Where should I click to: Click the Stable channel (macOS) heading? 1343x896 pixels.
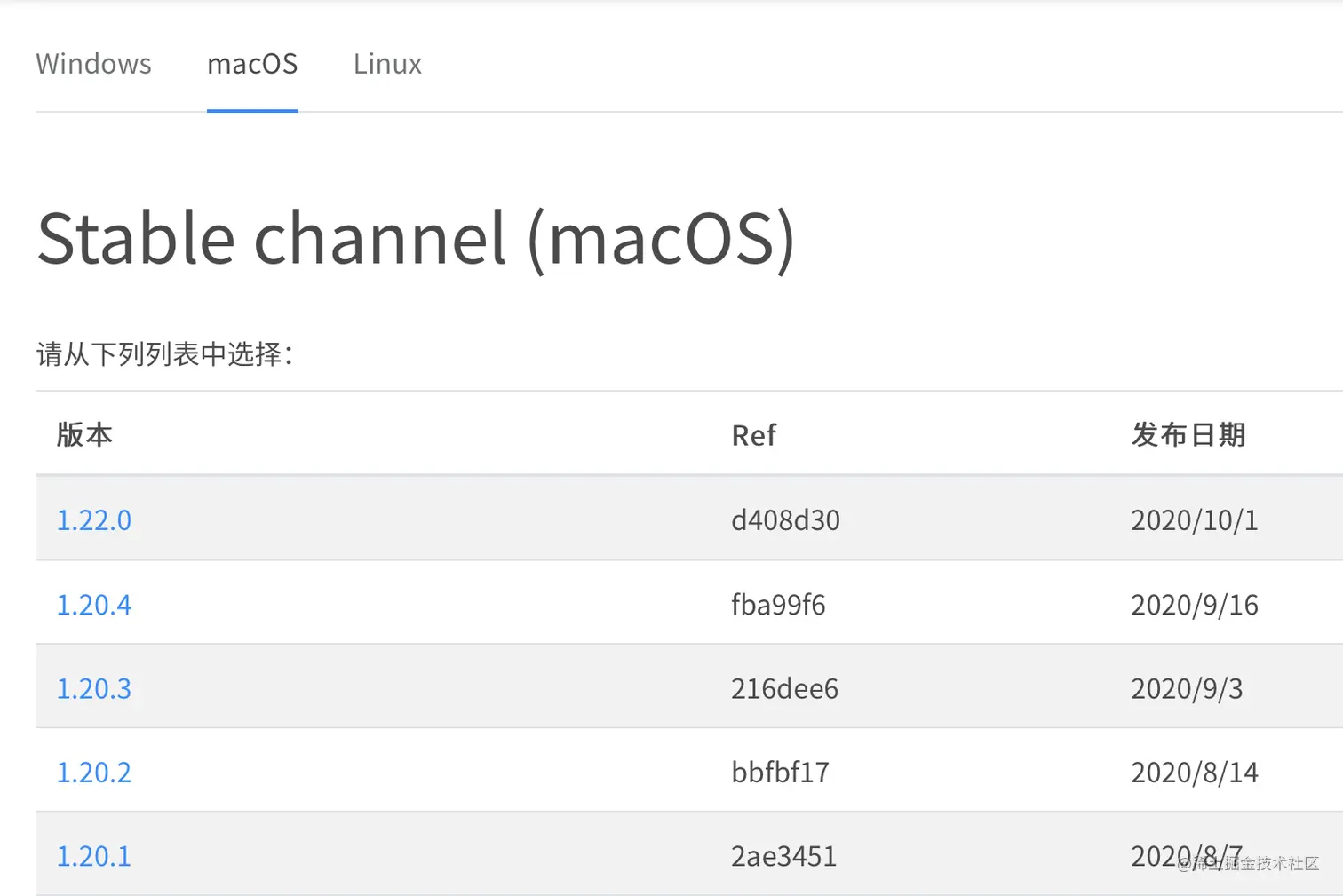click(x=416, y=239)
